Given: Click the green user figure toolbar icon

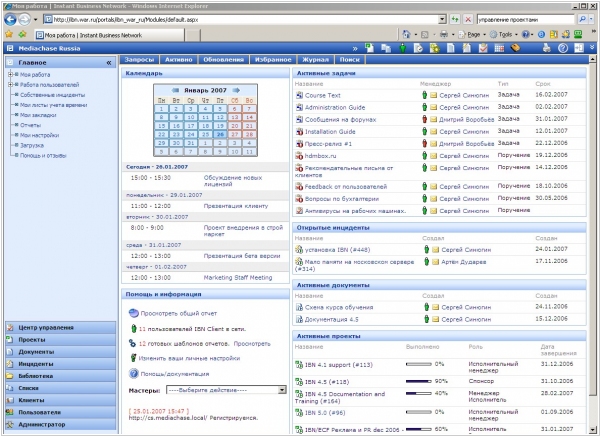Looking at the screenshot, I should coord(403,48).
